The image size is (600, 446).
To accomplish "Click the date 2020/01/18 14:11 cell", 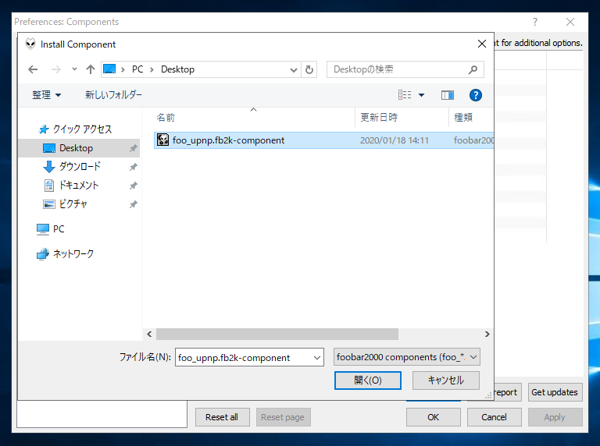I will point(394,140).
